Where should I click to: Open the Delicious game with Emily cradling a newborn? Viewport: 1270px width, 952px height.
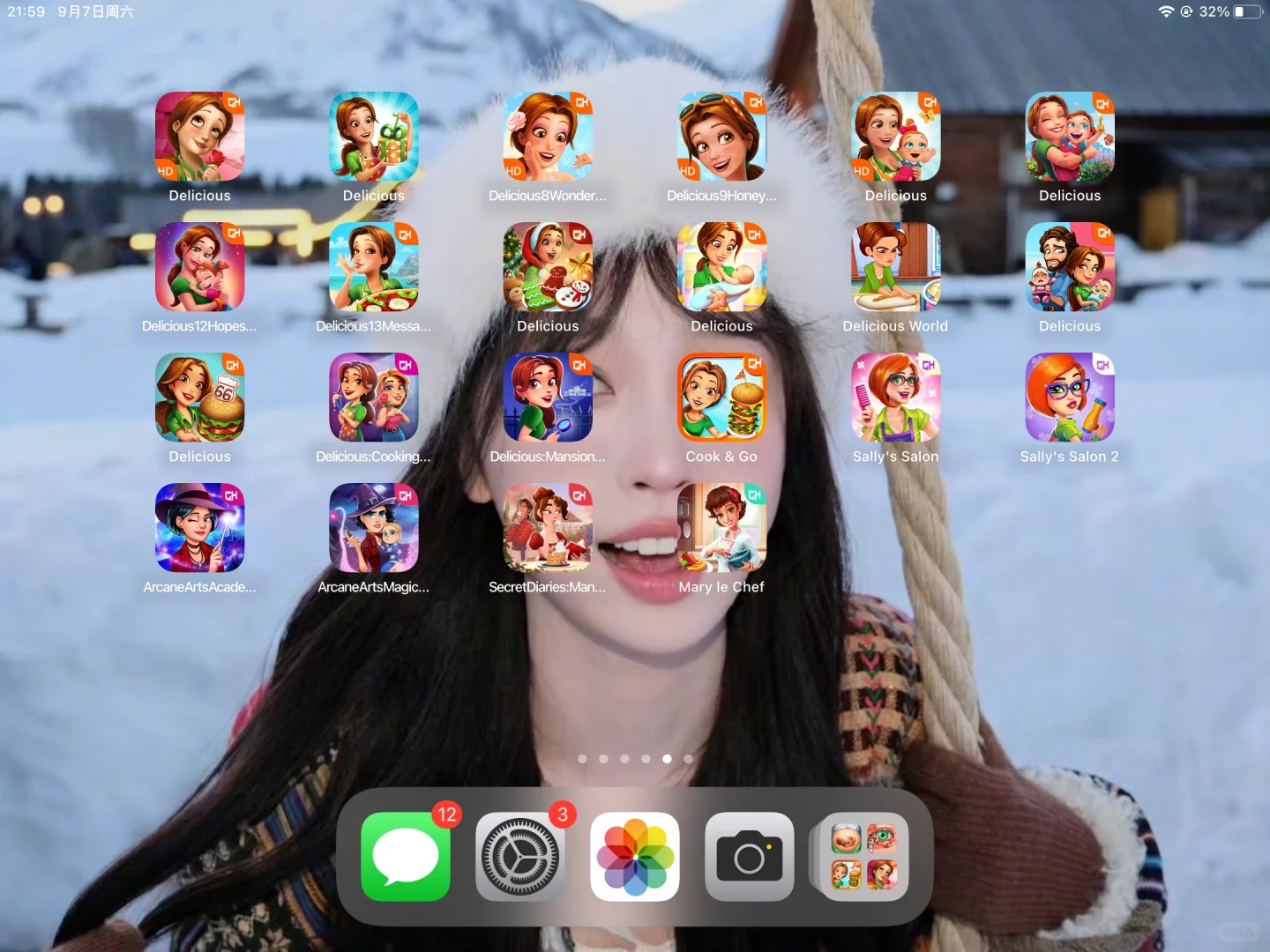pyautogui.click(x=721, y=267)
